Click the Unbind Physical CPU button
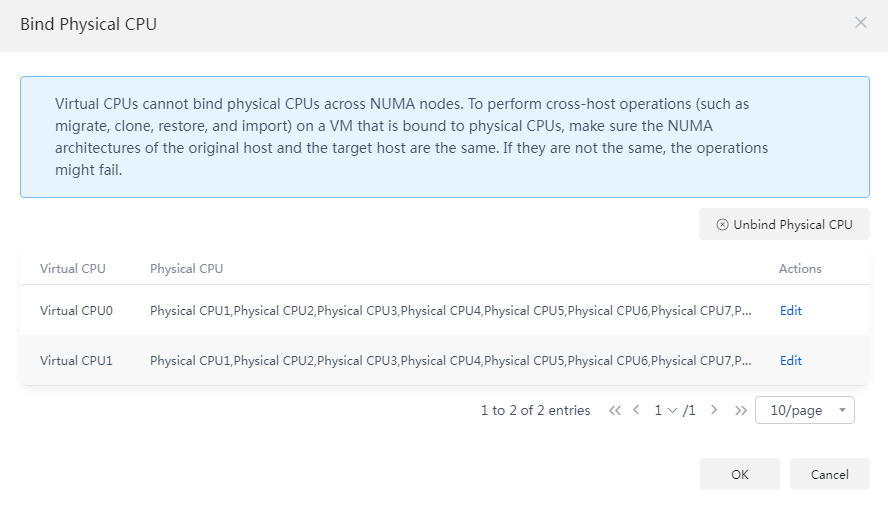The image size is (888, 508). [784, 224]
